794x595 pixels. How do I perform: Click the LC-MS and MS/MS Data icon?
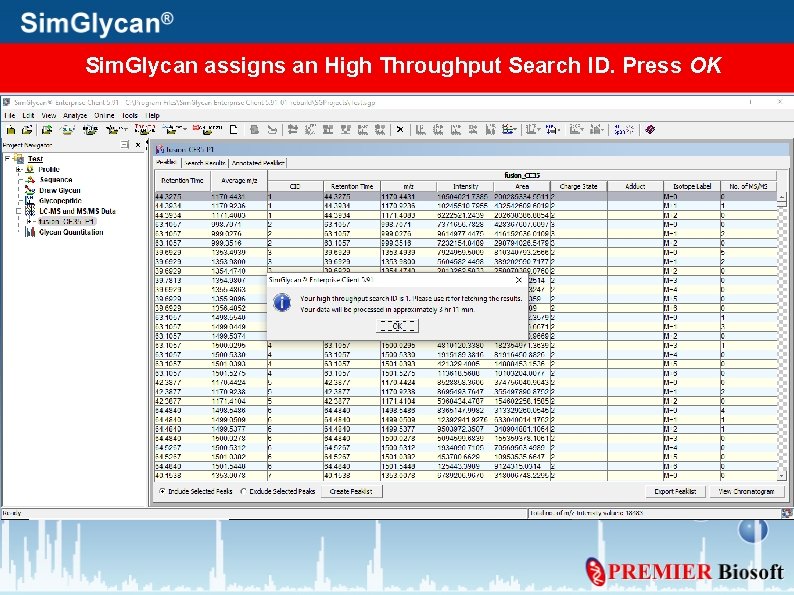(x=30, y=211)
